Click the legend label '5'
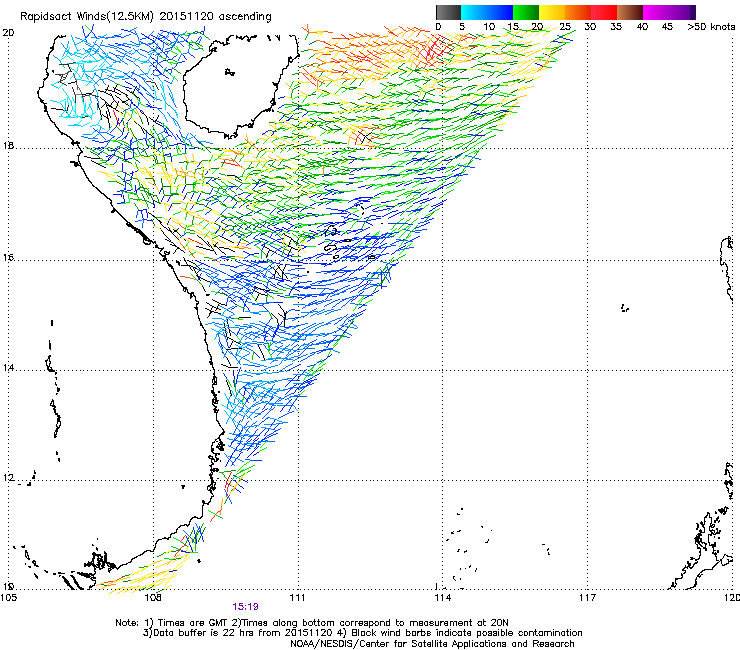This screenshot has width=740, height=650. 462,27
